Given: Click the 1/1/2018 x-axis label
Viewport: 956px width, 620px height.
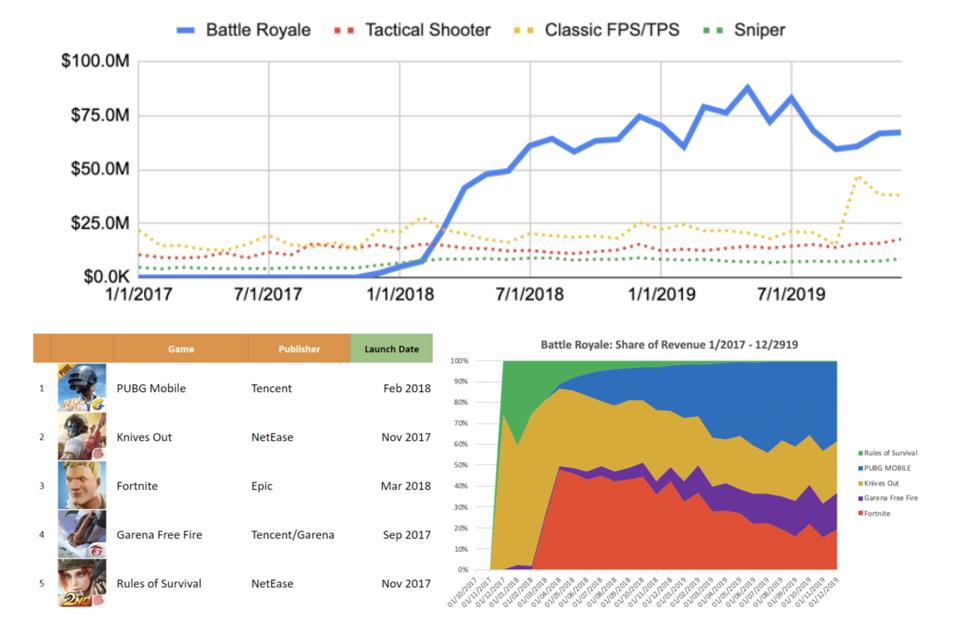Looking at the screenshot, I should coord(400,294).
